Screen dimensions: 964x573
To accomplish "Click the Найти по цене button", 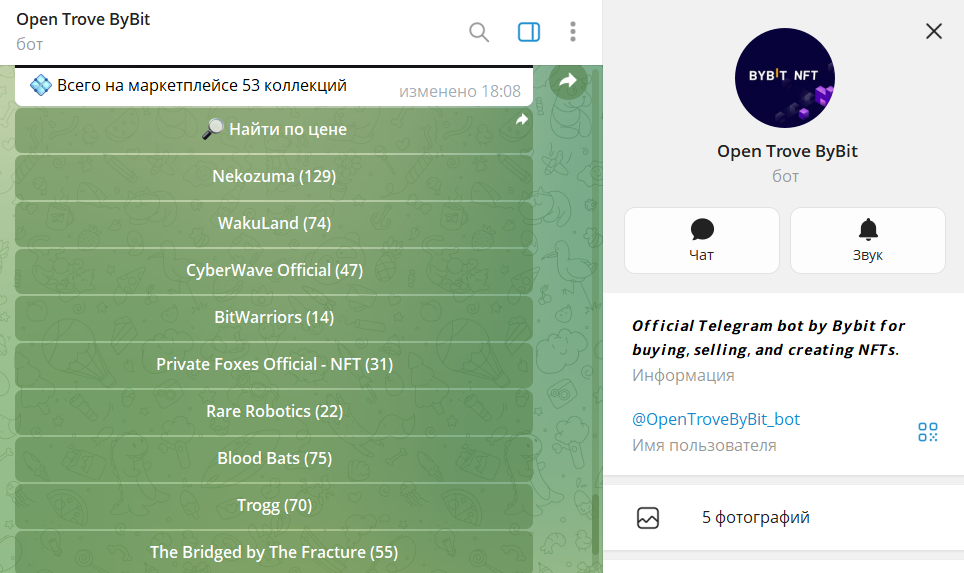I will 274,130.
